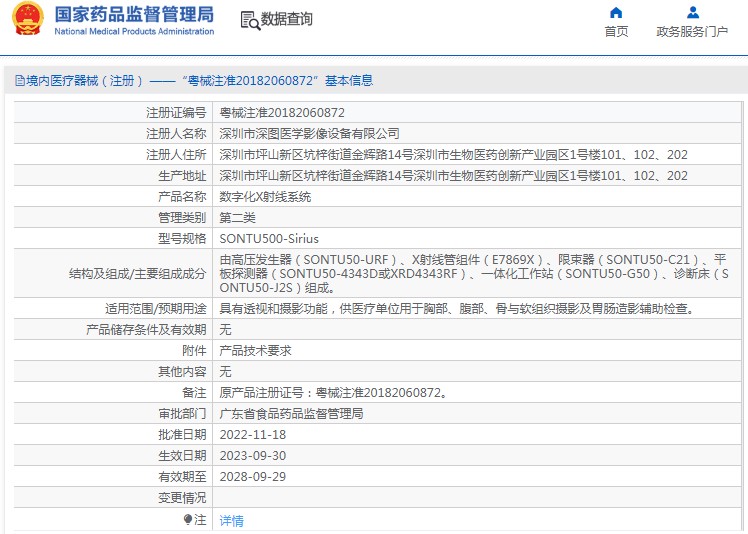The width and height of the screenshot is (748, 534).
Task: Click 国家药品监督管理局 site title
Action: pyautogui.click(x=134, y=14)
